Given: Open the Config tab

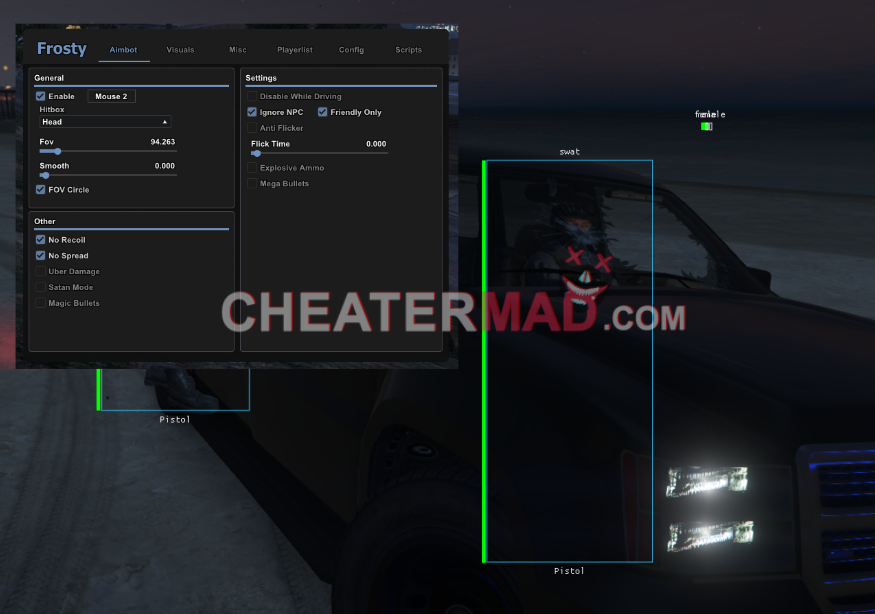Looking at the screenshot, I should pos(352,50).
